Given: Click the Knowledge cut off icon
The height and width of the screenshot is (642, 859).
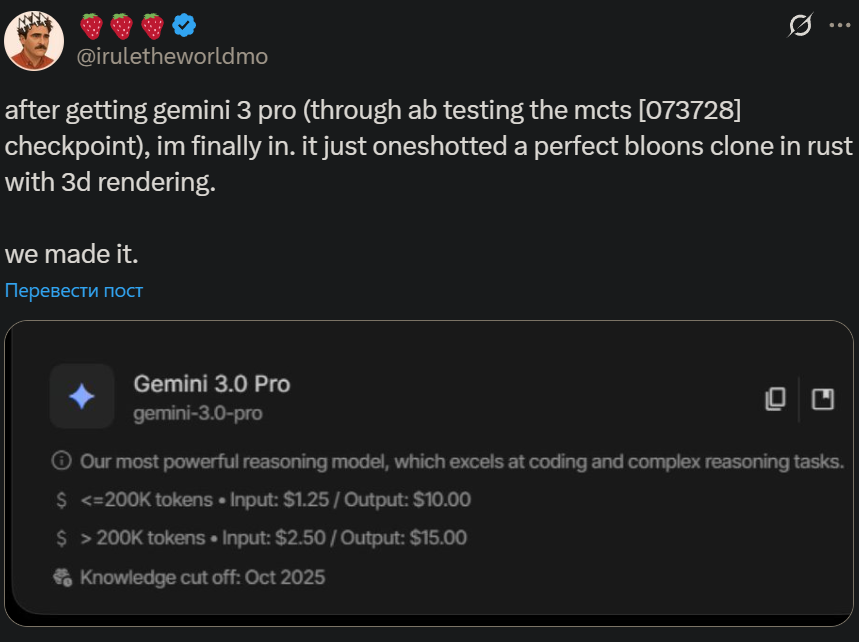Looking at the screenshot, I should pos(62,577).
